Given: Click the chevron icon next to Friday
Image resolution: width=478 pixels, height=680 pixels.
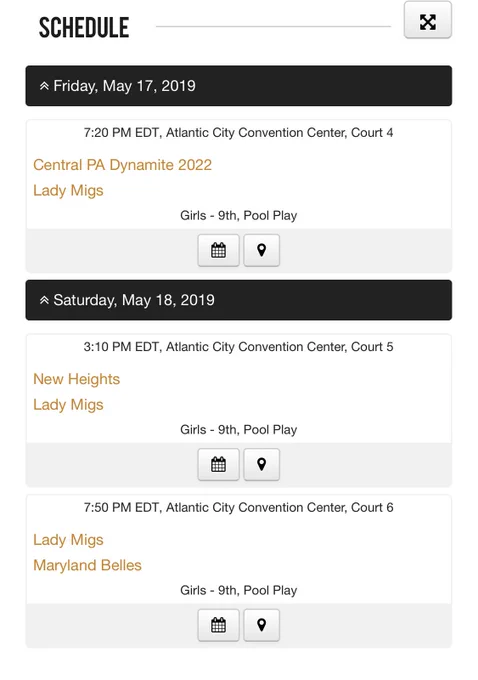Looking at the screenshot, I should point(44,86).
